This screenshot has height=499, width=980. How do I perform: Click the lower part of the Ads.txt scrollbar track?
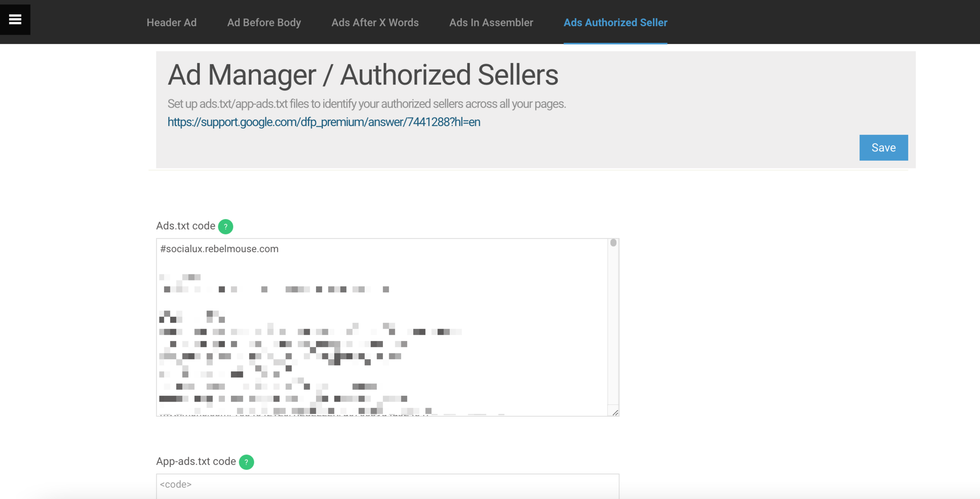point(613,370)
